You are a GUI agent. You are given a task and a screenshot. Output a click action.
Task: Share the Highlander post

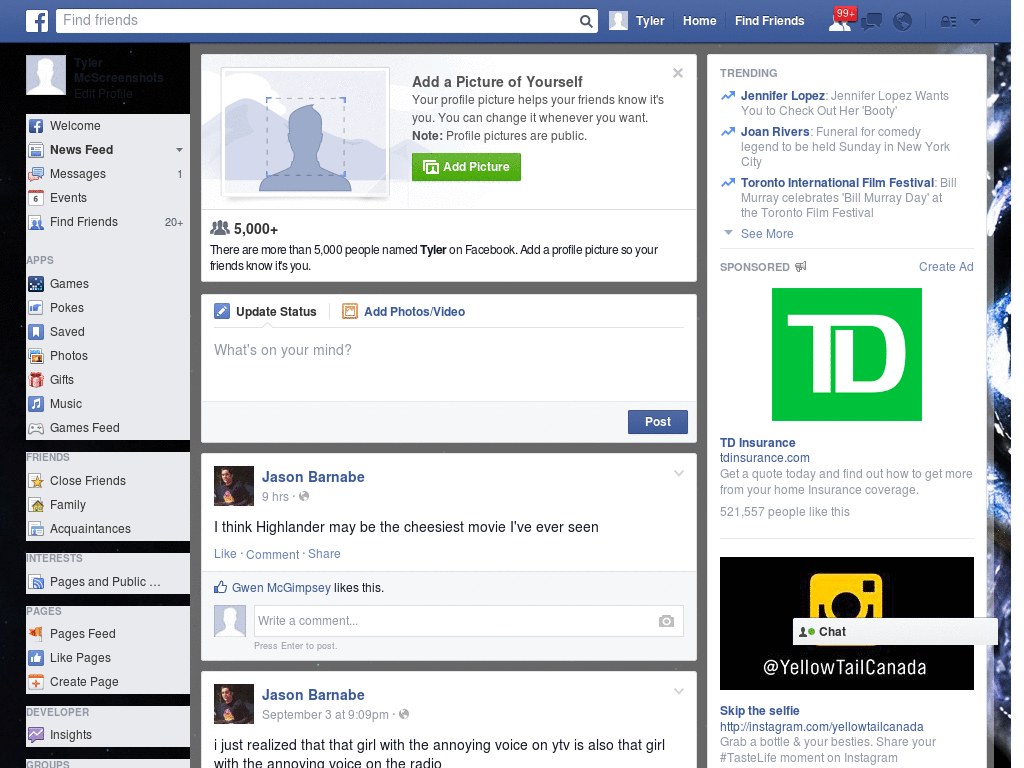pos(324,554)
